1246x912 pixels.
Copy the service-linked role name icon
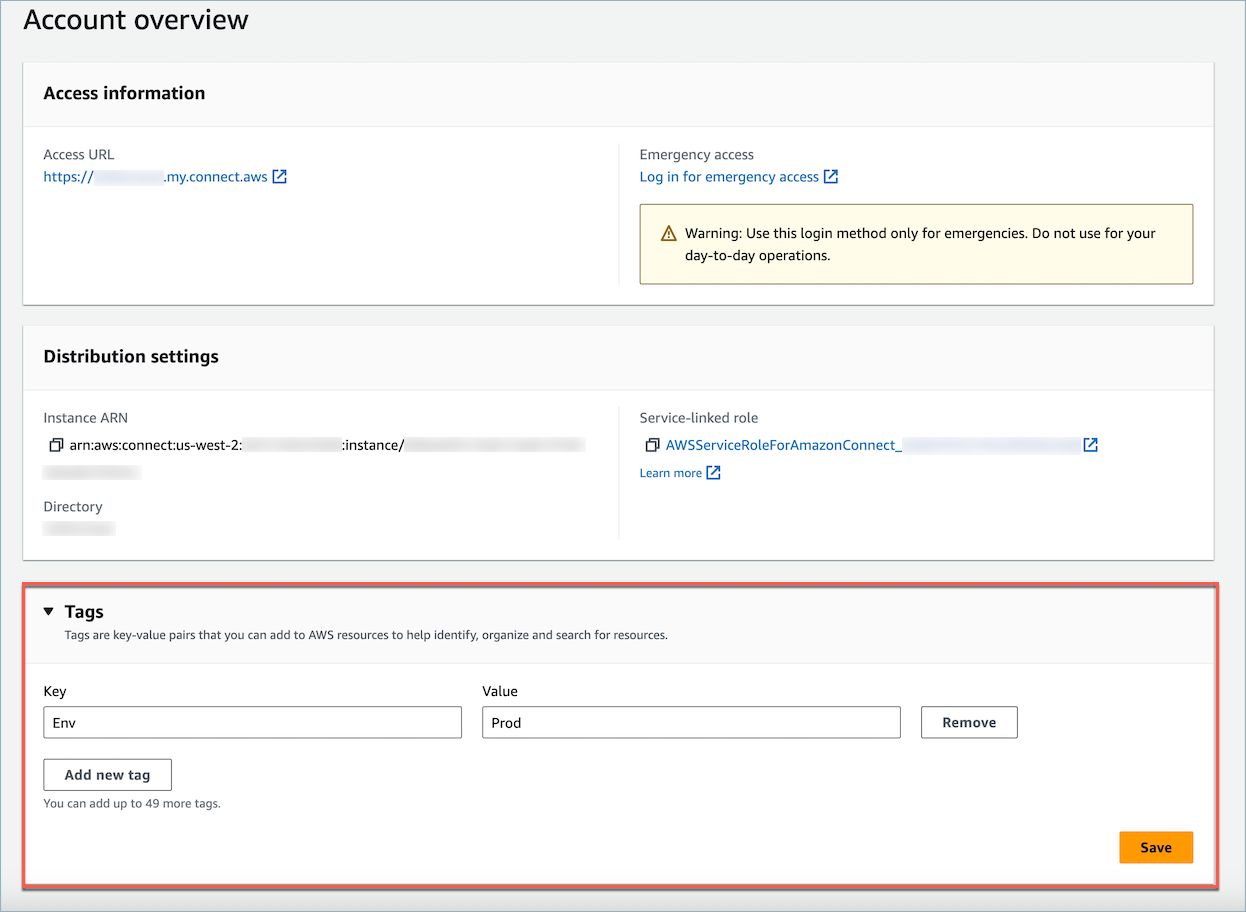[652, 445]
